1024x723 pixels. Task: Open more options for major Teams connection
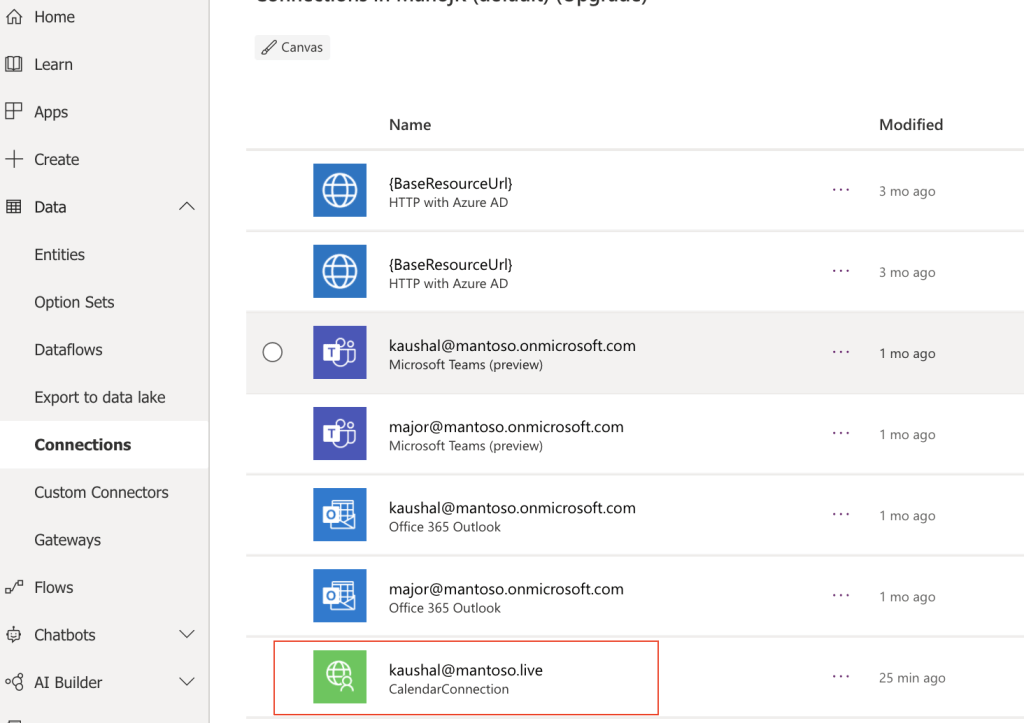(841, 434)
